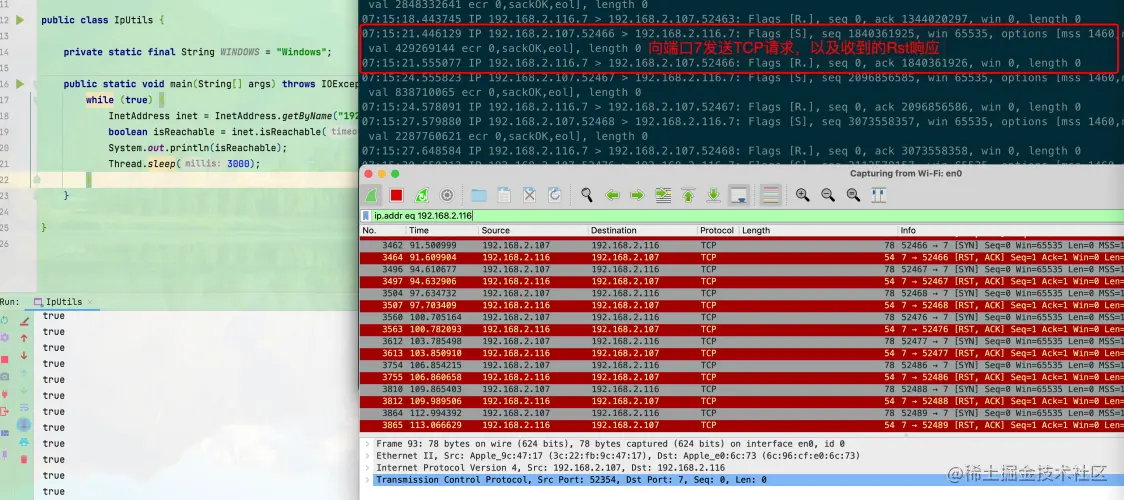Expand Transmission Control Protocol details
Screen dimensions: 1124x500
tap(368, 479)
